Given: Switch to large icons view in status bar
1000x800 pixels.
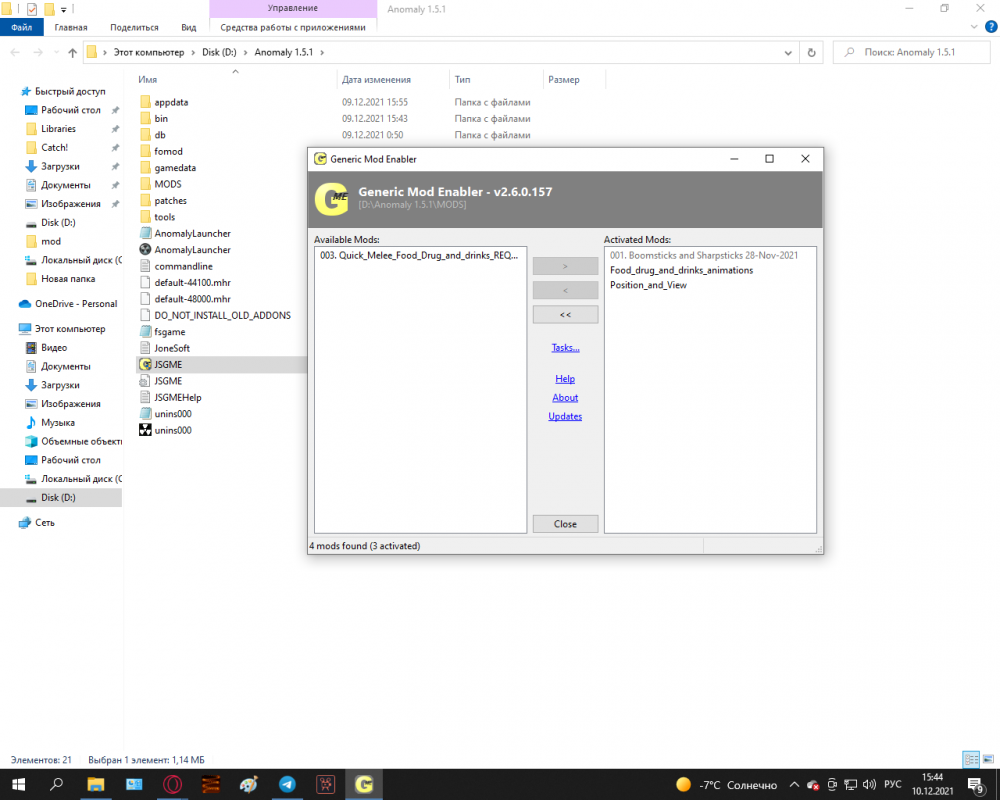Looking at the screenshot, I should 986,760.
